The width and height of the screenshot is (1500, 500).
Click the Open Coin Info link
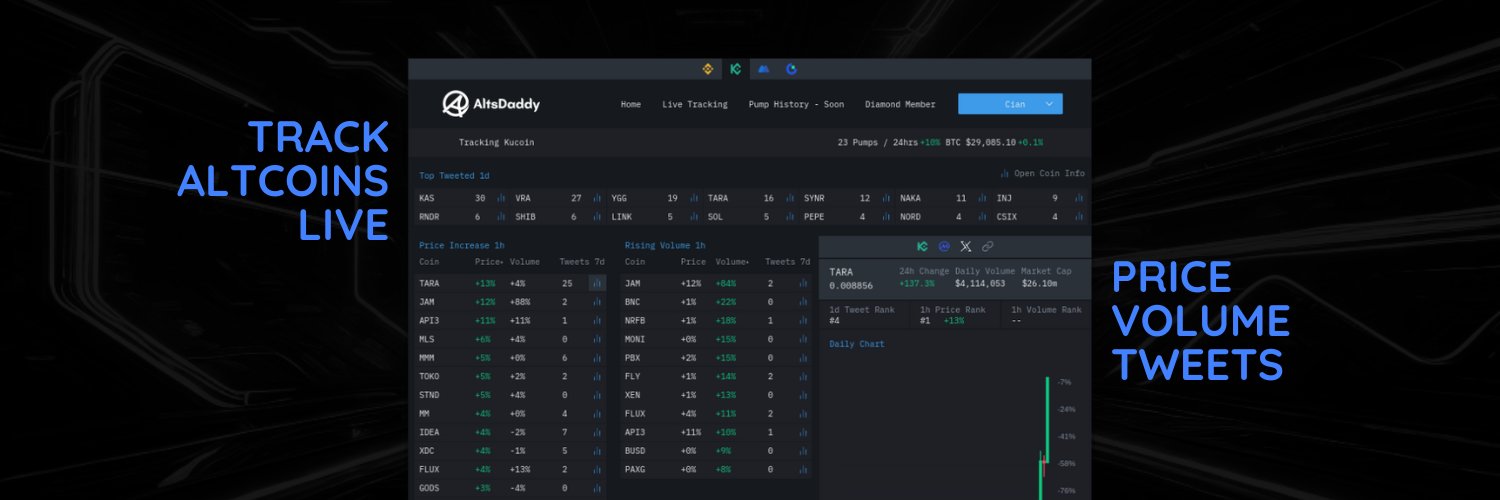pos(1042,173)
